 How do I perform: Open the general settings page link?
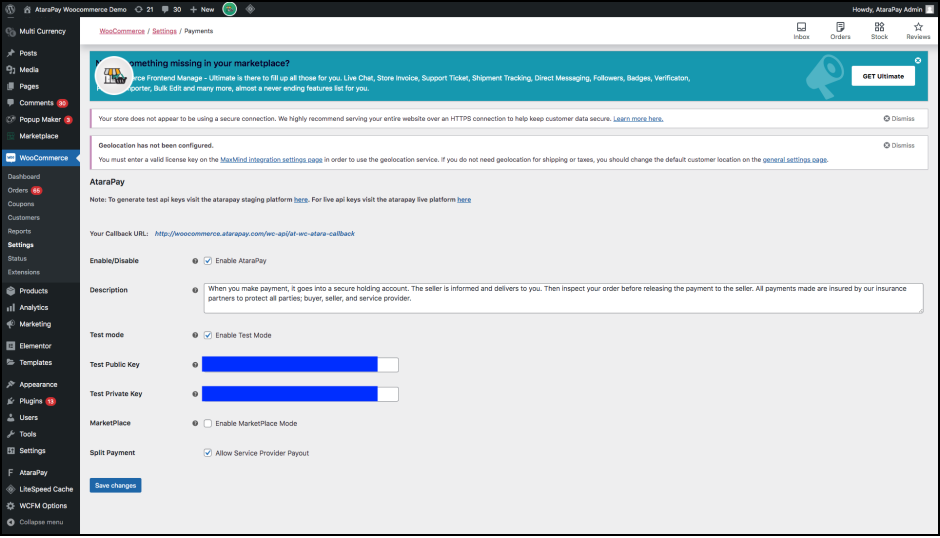tap(794, 160)
